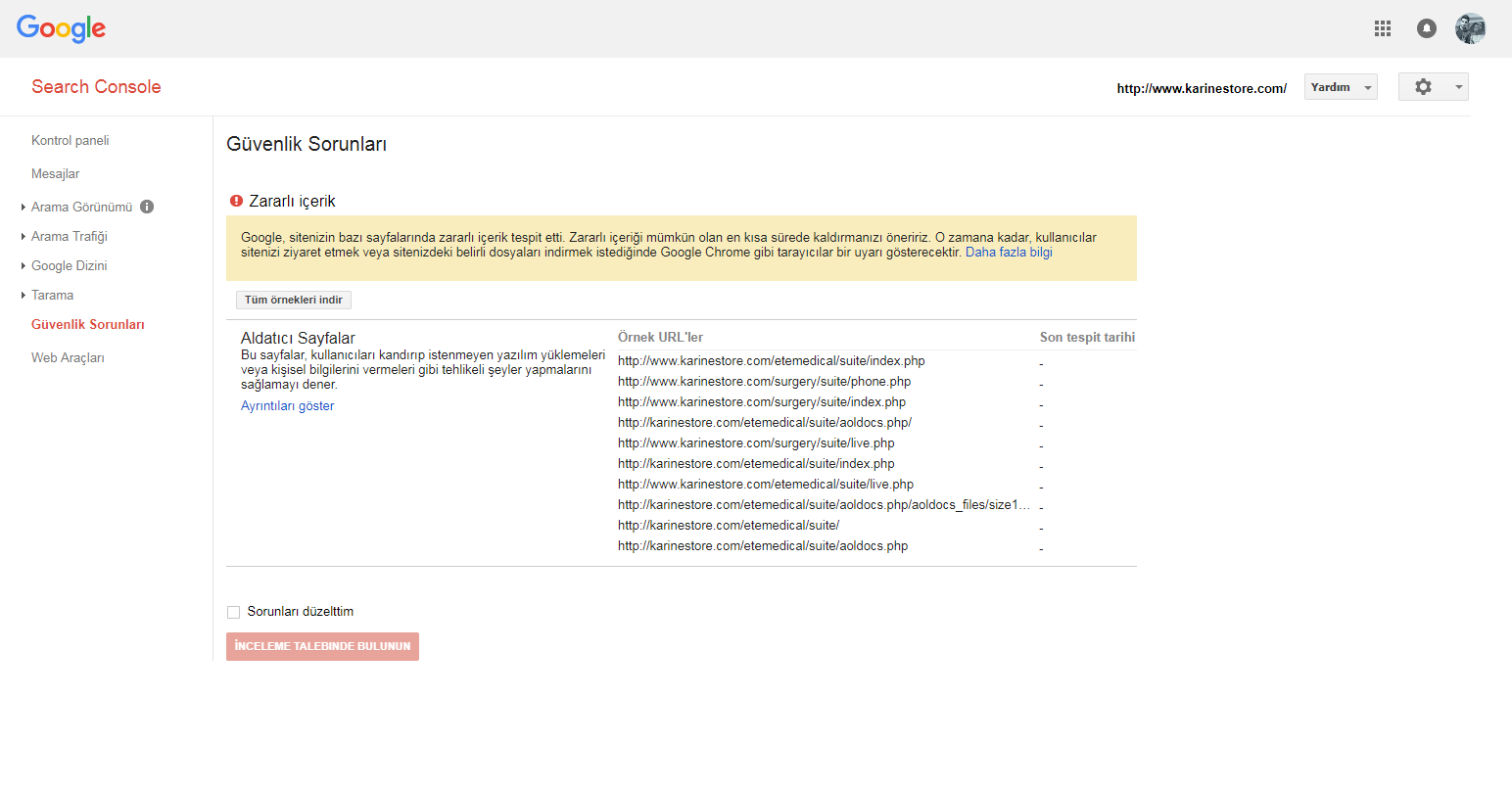Click www.karinestore.com/etemedical/suite/index.php URL

[772, 361]
